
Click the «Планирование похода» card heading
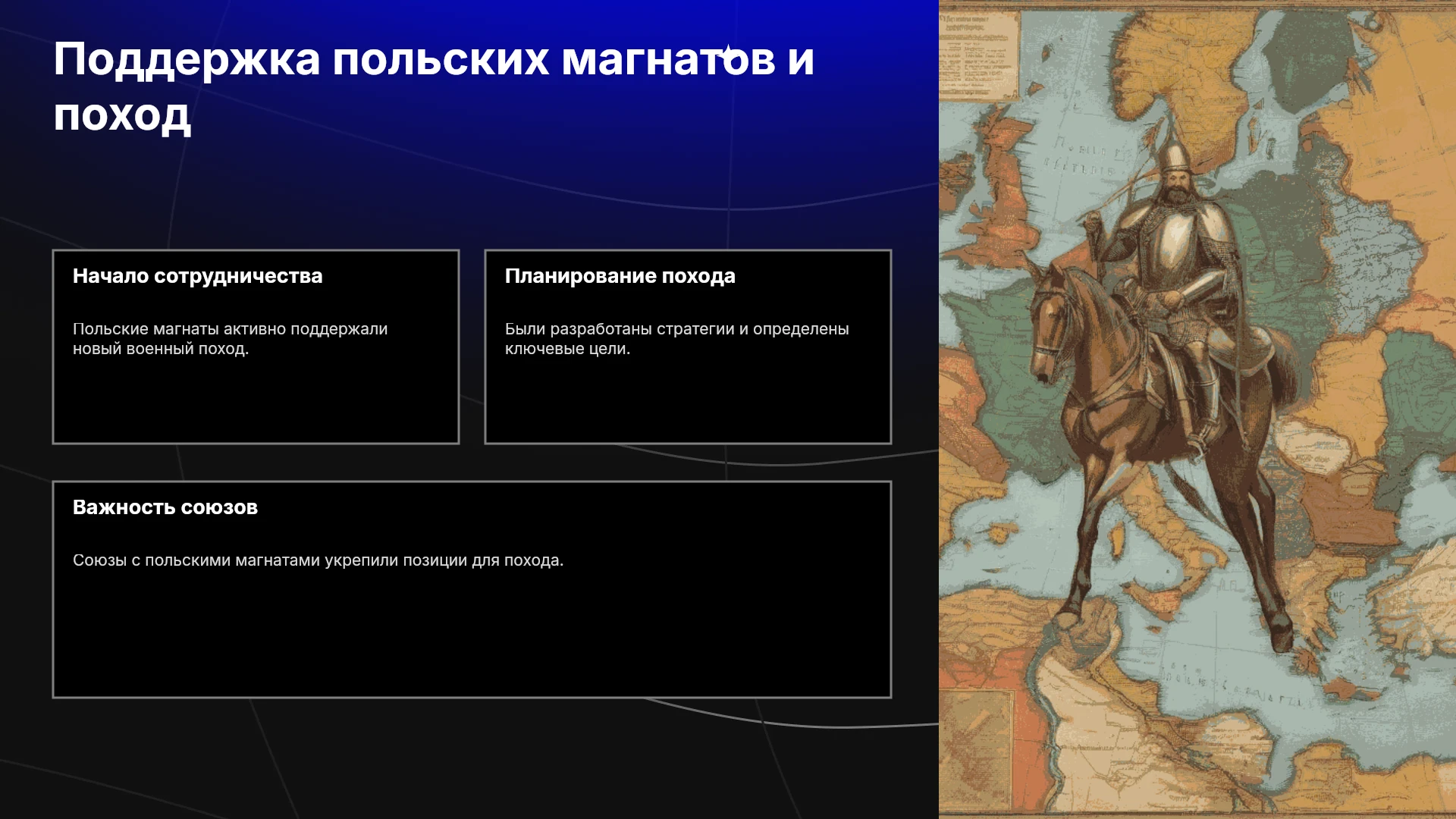click(620, 276)
